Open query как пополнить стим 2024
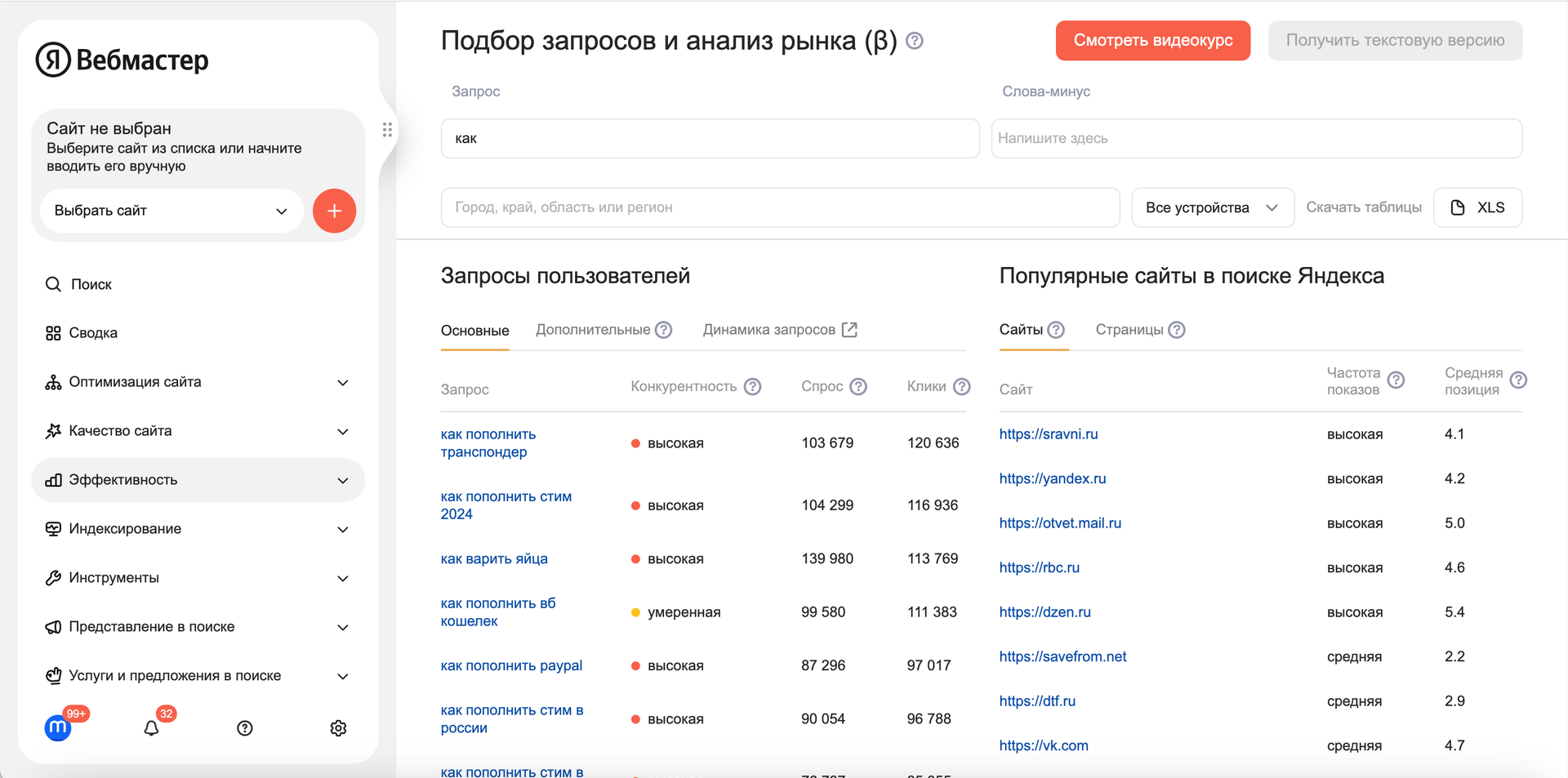Image resolution: width=1568 pixels, height=778 pixels. (506, 505)
